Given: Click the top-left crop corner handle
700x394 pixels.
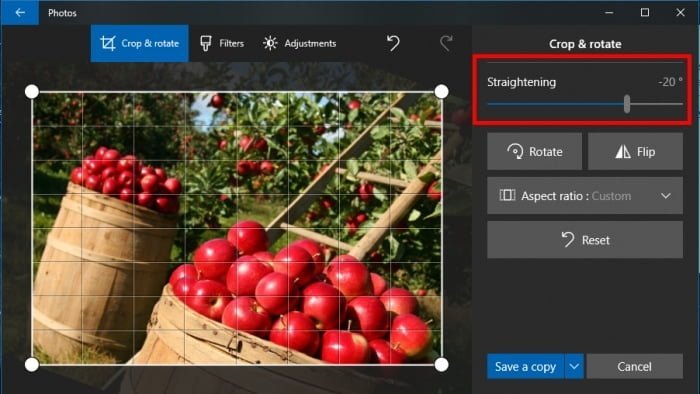Looking at the screenshot, I should (32, 91).
